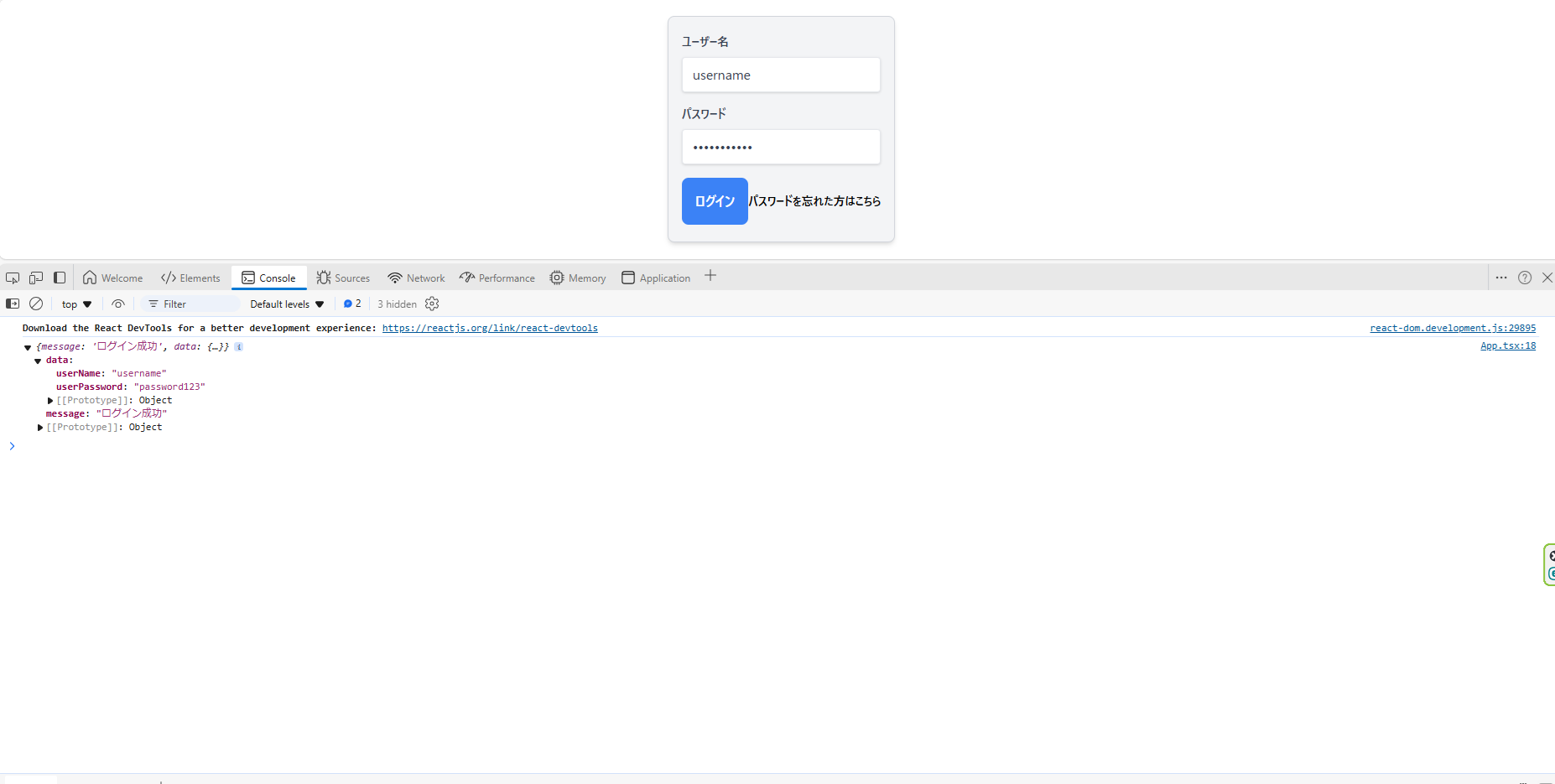This screenshot has width=1555, height=784.
Task: Toggle the DevTools activity bar dock icon
Action: (60, 278)
